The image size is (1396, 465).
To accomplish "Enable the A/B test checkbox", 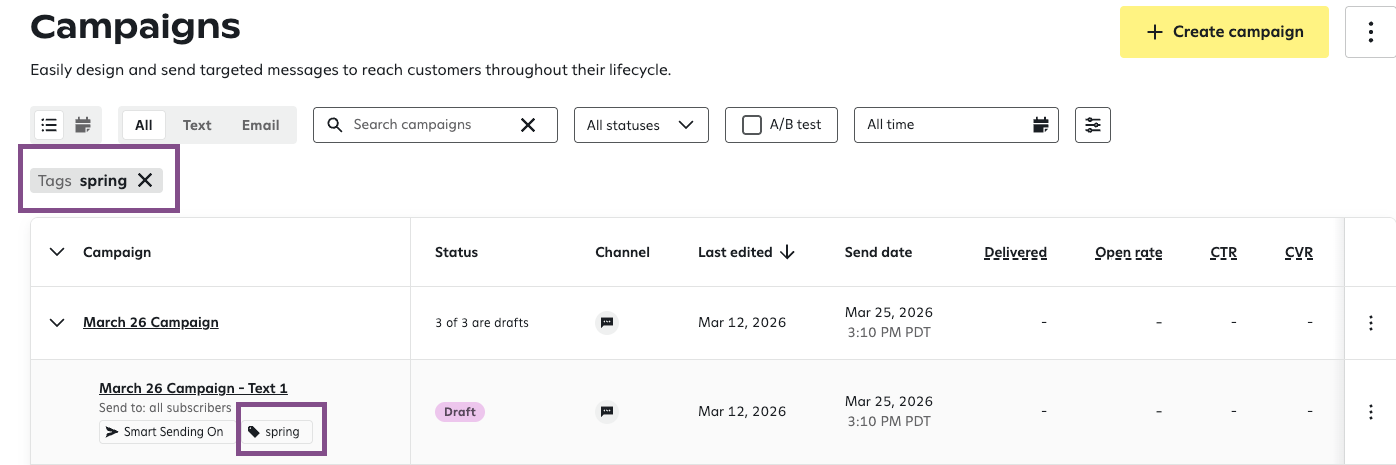I will click(x=752, y=125).
